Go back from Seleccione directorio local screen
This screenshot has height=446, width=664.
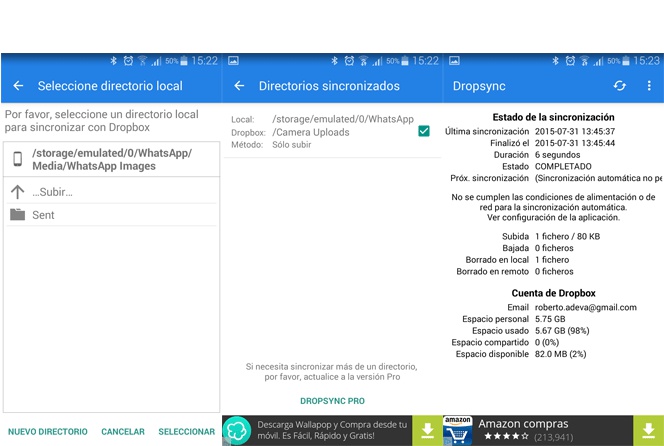pos(18,86)
